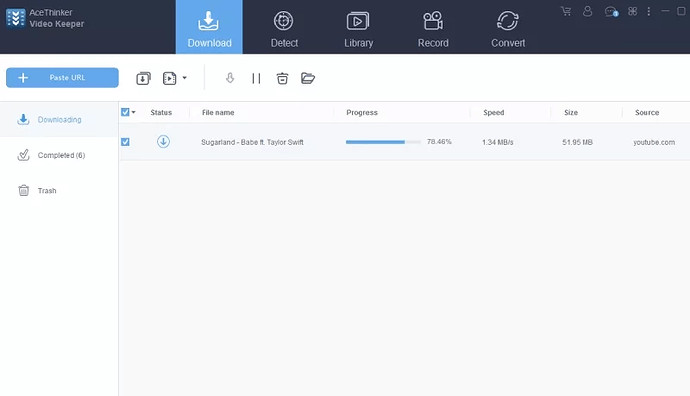Open the output folder icon
Image resolution: width=690 pixels, height=396 pixels.
point(308,78)
